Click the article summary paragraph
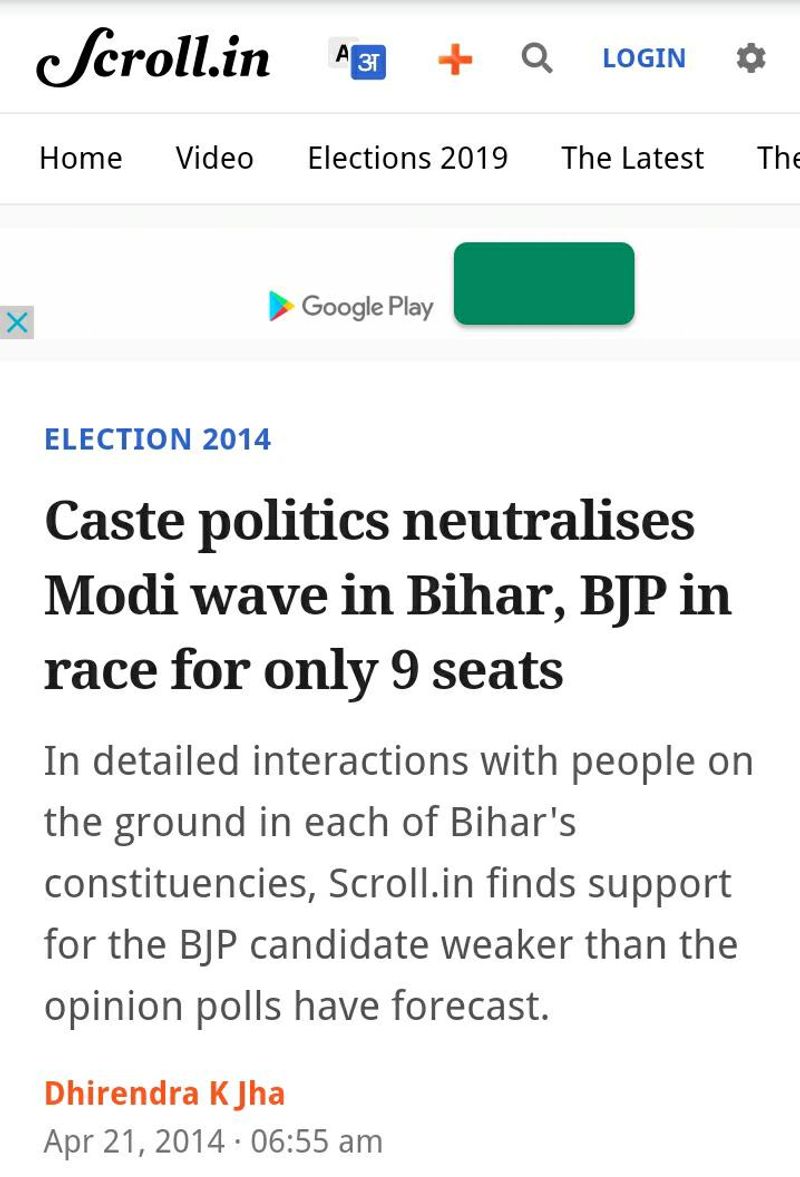This screenshot has height=1177, width=800. click(x=397, y=883)
